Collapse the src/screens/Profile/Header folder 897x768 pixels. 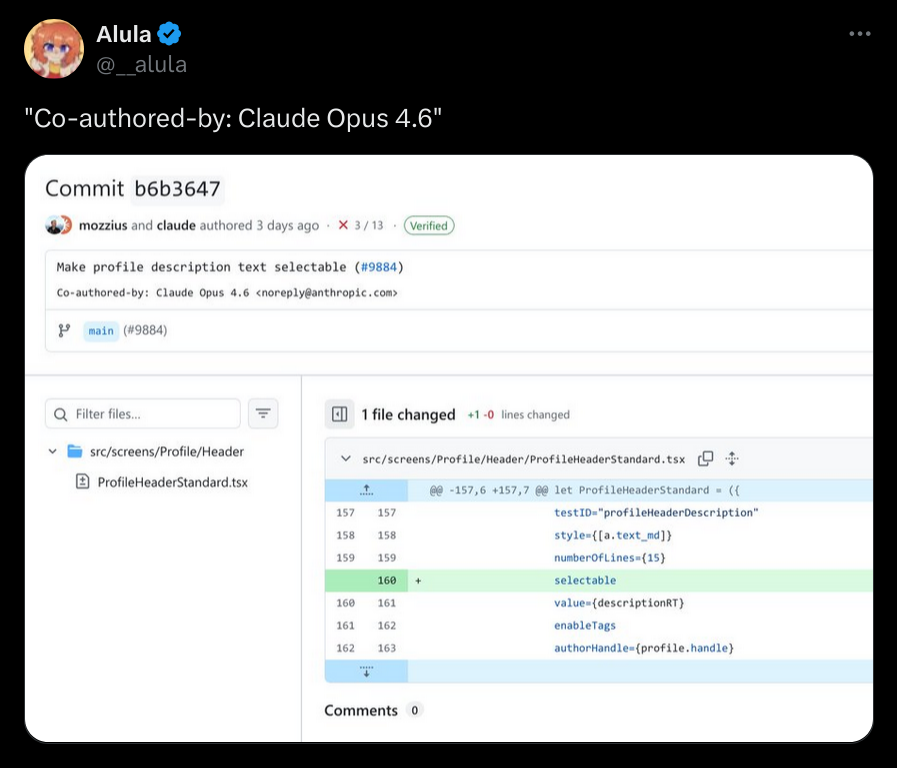53,451
